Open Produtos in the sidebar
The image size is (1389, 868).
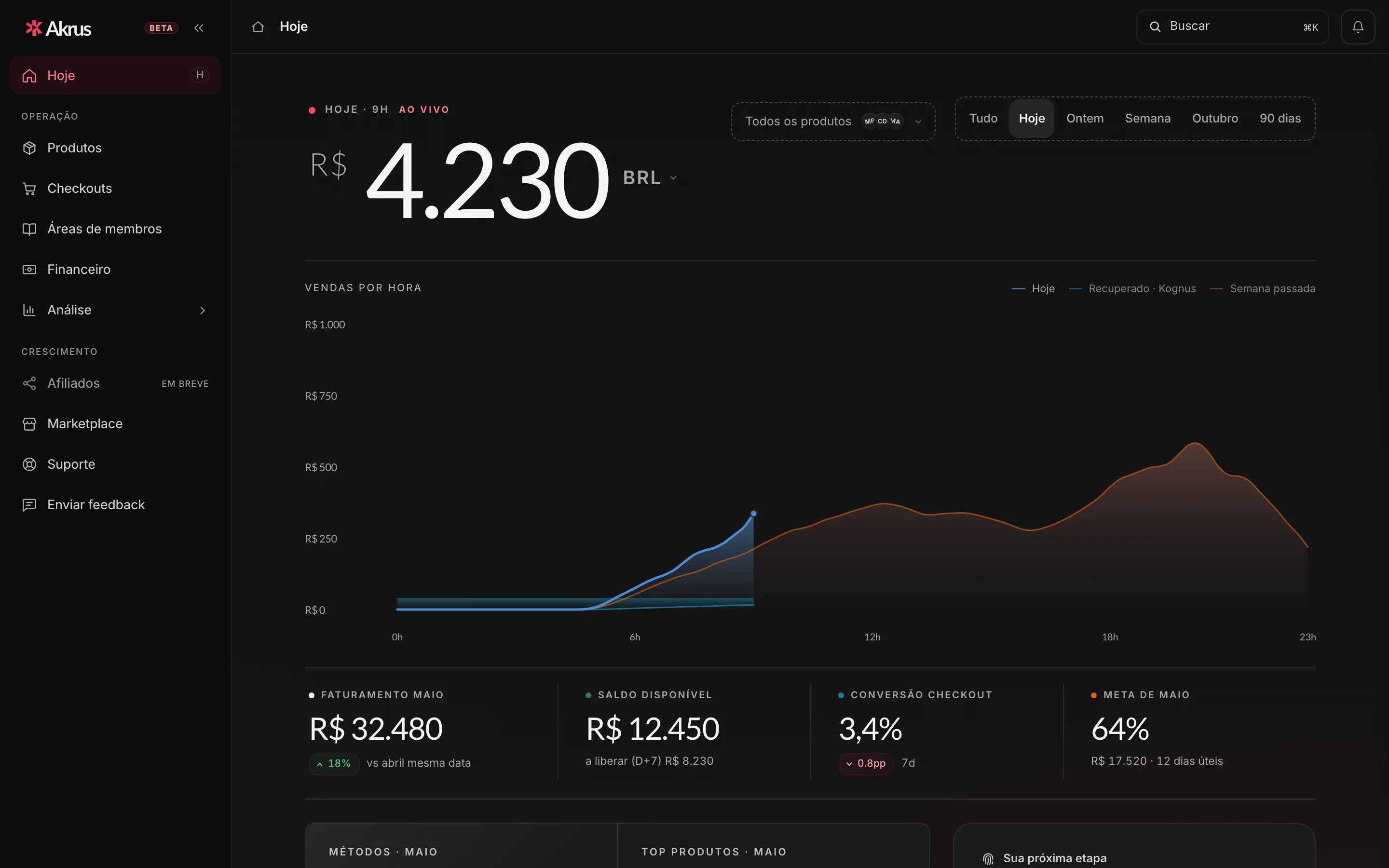[115, 148]
